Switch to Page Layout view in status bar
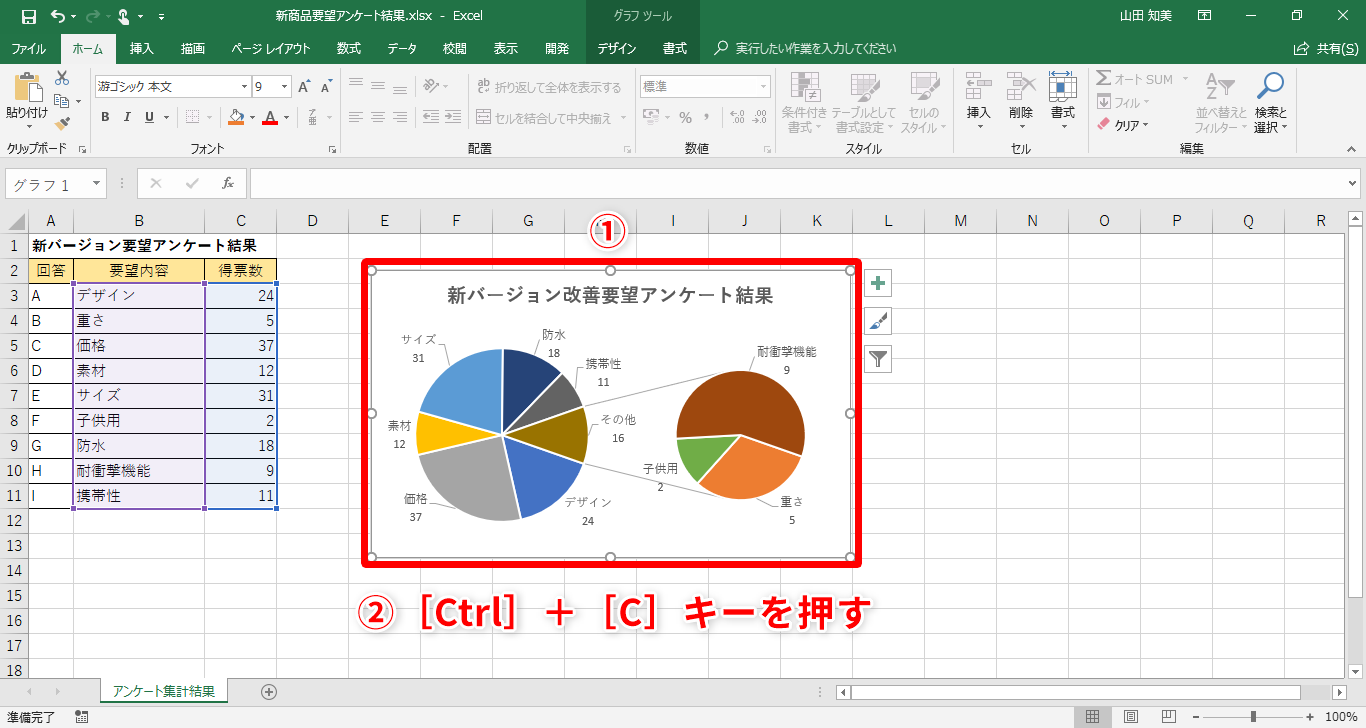This screenshot has width=1366, height=728. point(1131,717)
